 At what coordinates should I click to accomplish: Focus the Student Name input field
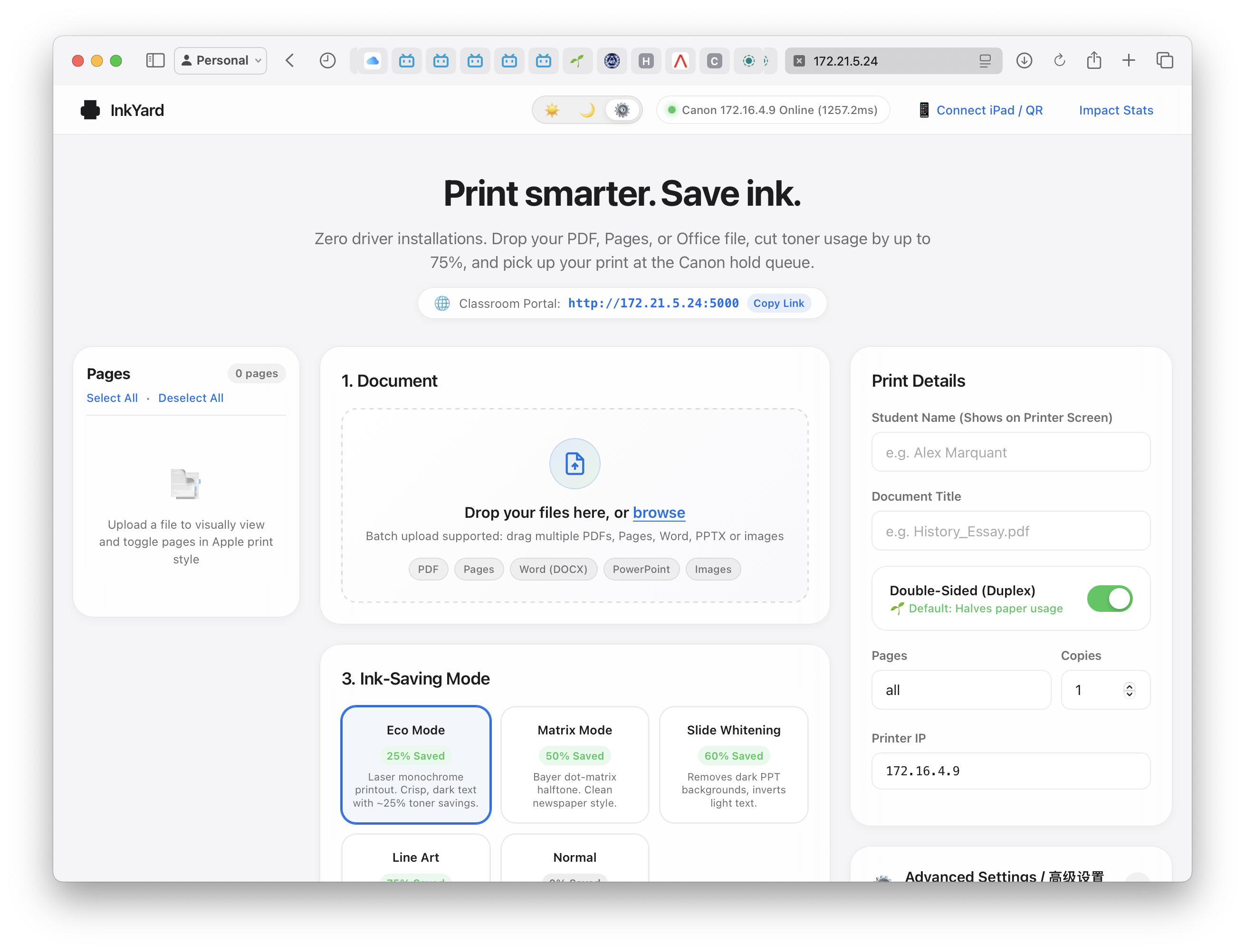tap(1010, 452)
